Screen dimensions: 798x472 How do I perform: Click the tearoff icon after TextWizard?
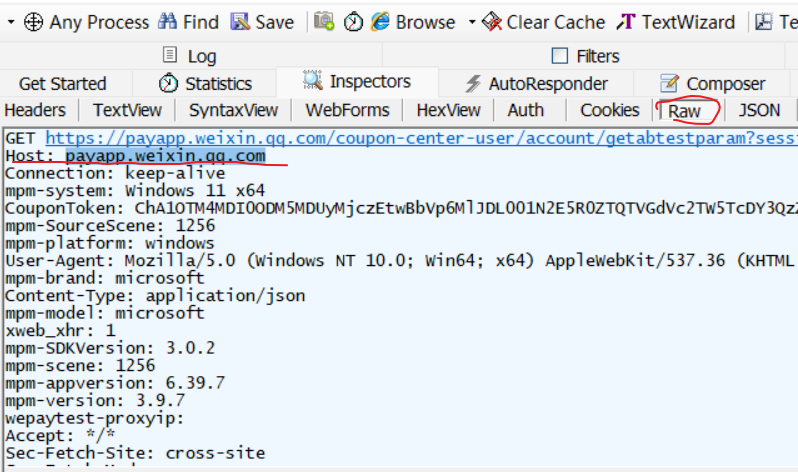click(x=763, y=22)
